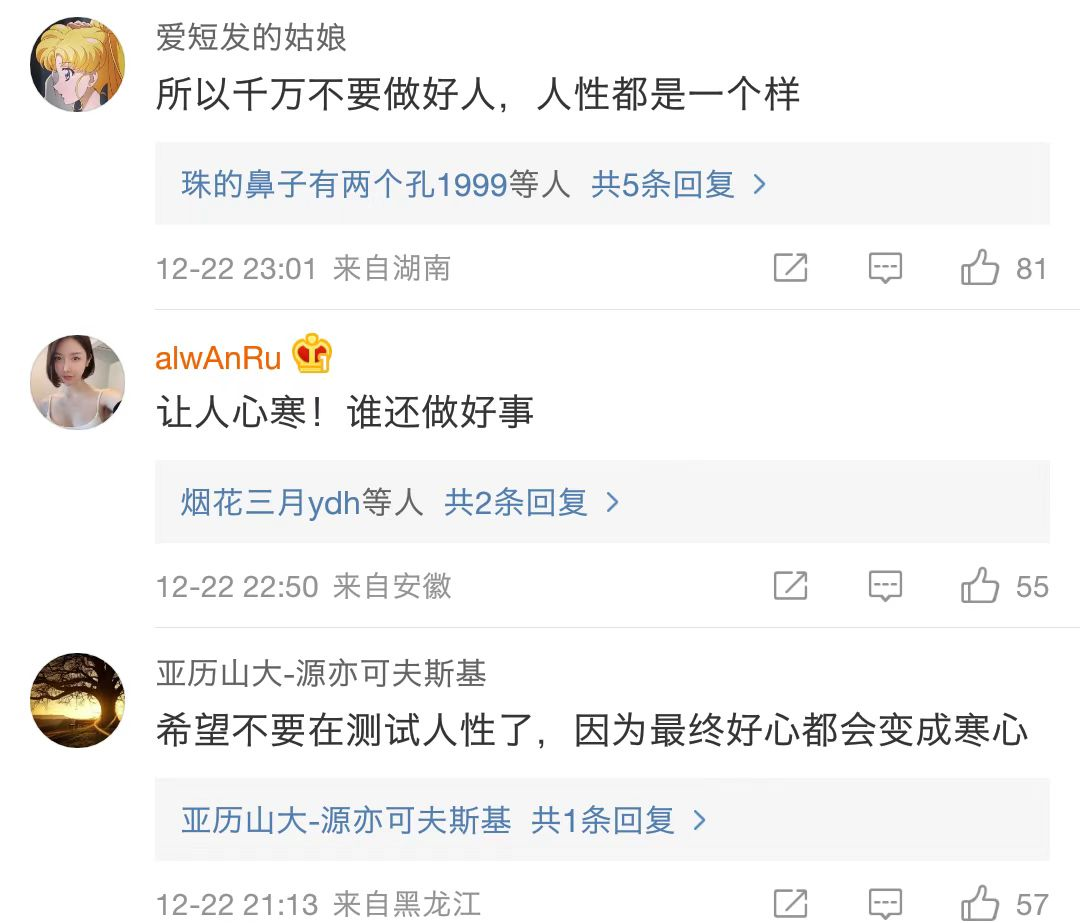Expand the 共5条回复 replies

tap(679, 184)
